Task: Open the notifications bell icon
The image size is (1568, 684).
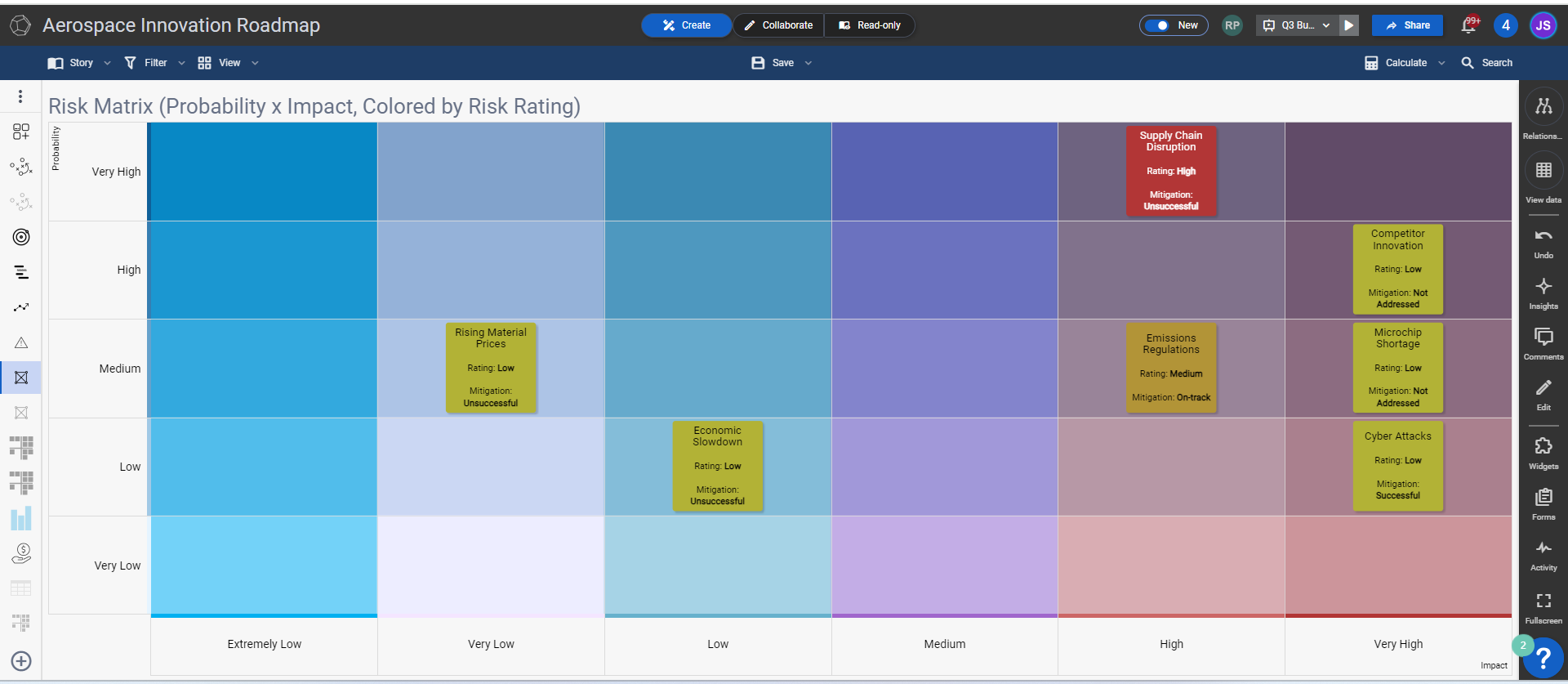Action: 1469,25
